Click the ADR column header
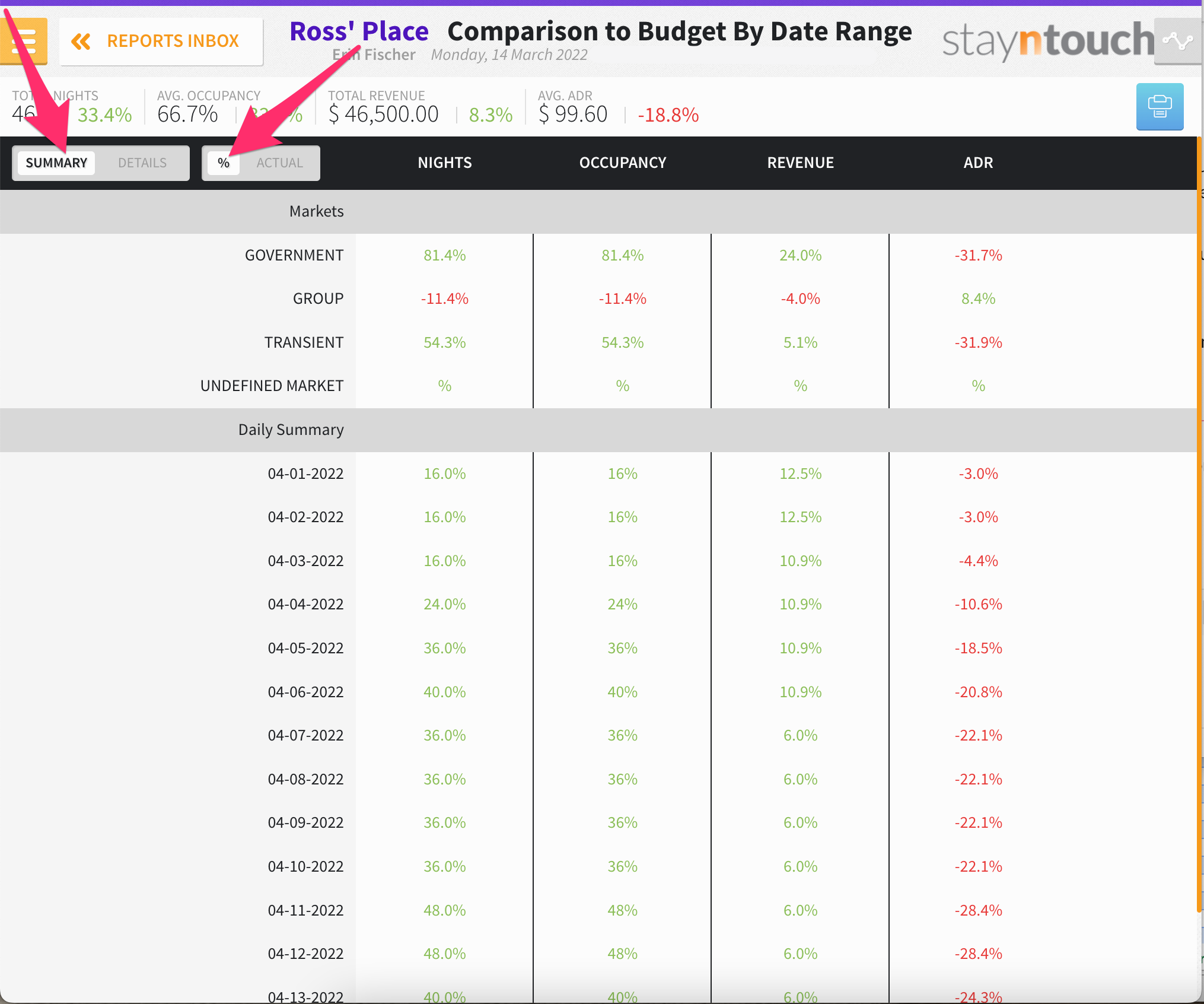This screenshot has width=1204, height=1004. pos(978,163)
